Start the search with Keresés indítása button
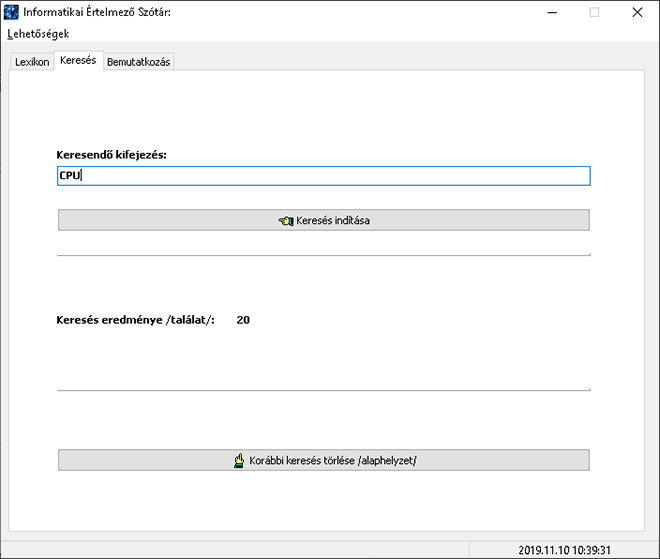 324,220
